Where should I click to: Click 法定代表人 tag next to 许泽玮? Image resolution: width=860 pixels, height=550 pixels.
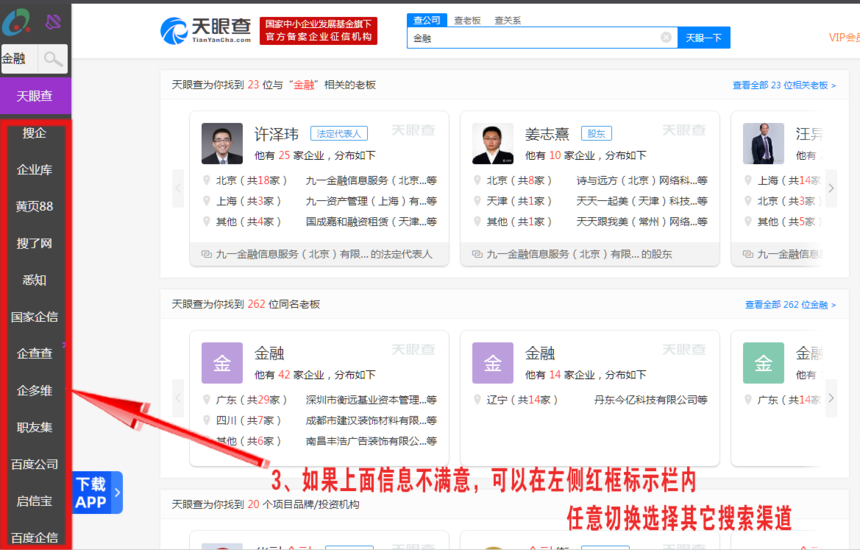pos(339,133)
